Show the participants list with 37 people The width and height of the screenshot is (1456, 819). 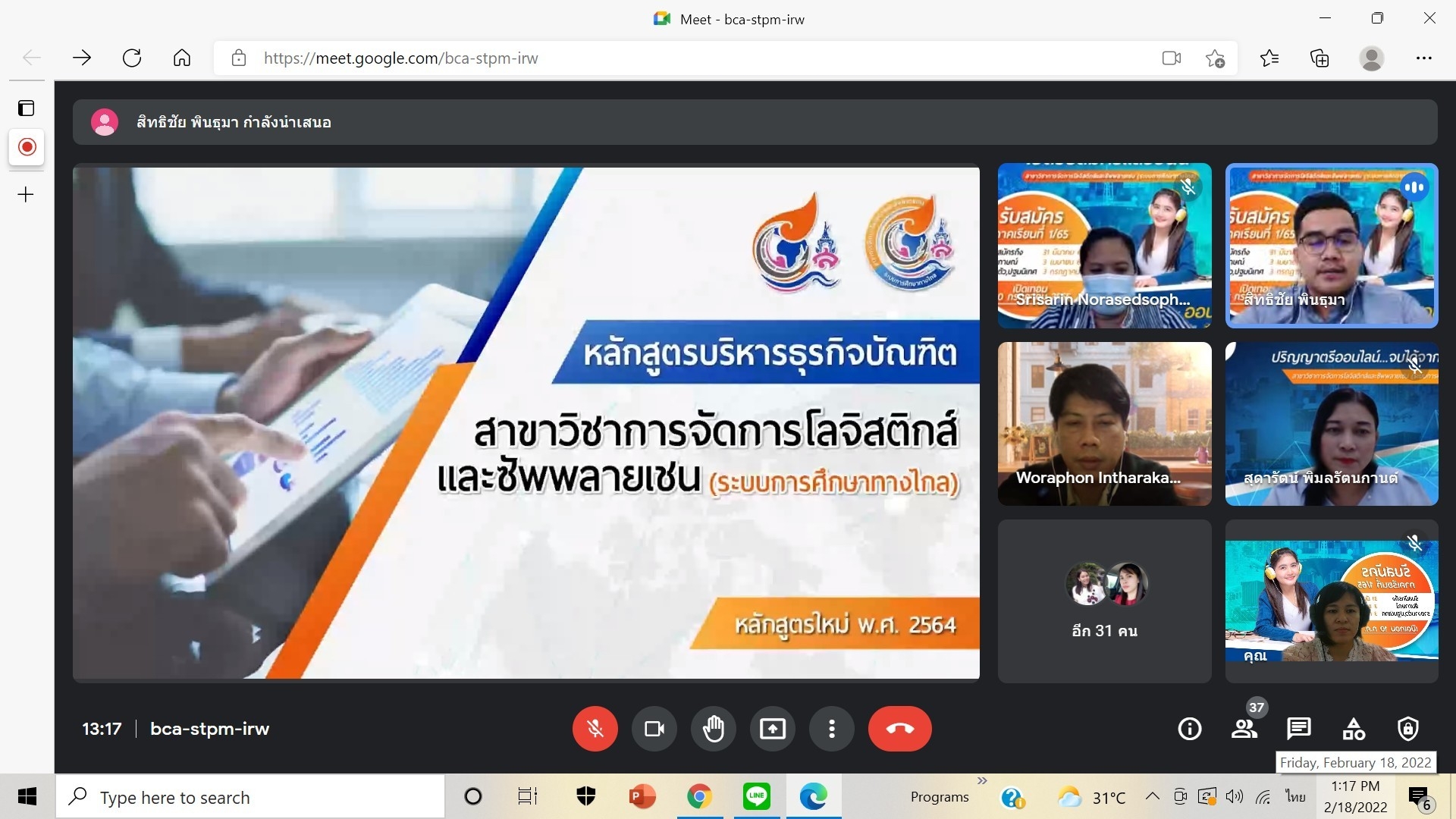[1244, 729]
